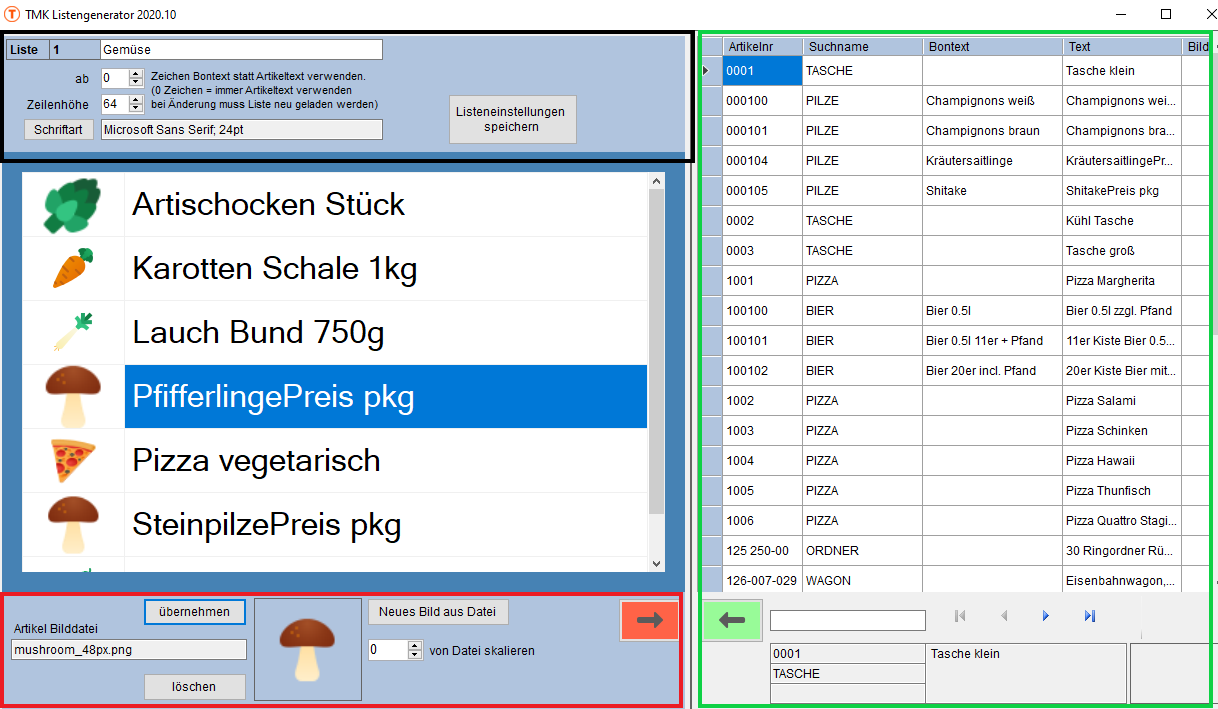The width and height of the screenshot is (1218, 709).
Task: Click the carrot icon in the list
Action: click(72, 268)
